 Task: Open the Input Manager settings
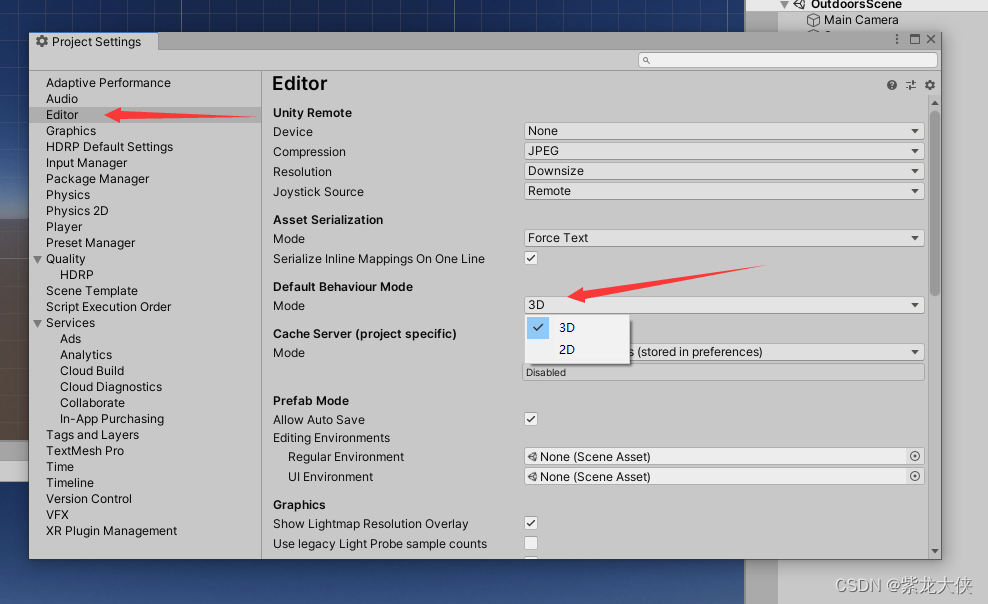tap(86, 162)
